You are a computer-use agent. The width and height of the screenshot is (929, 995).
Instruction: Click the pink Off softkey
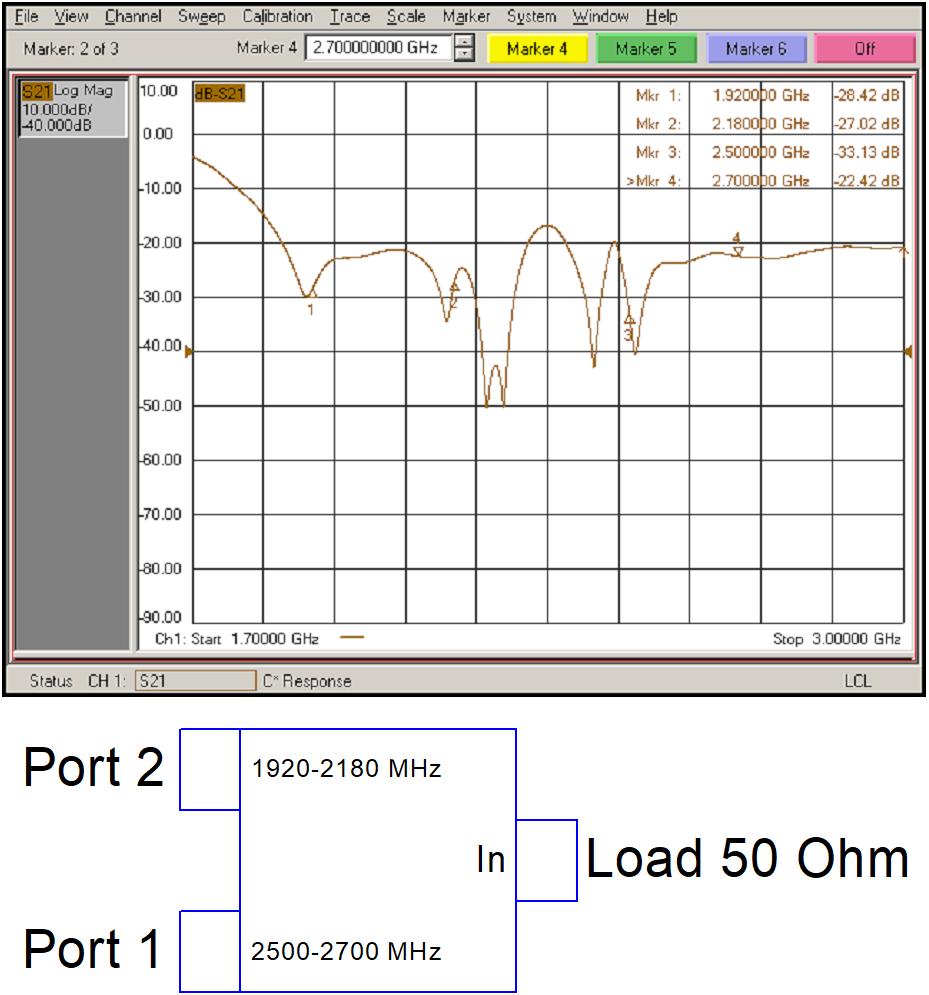coord(862,46)
